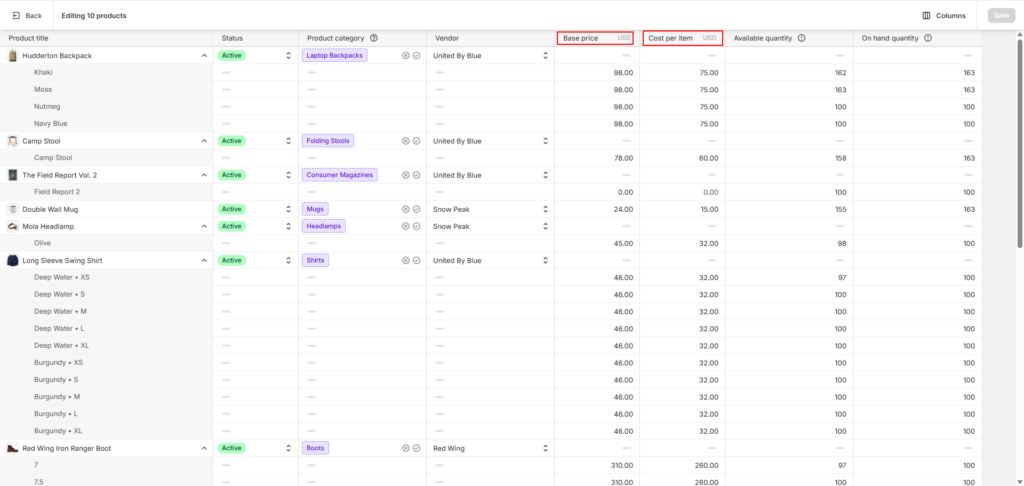Select the Burgundy • XL variant title

coord(58,431)
